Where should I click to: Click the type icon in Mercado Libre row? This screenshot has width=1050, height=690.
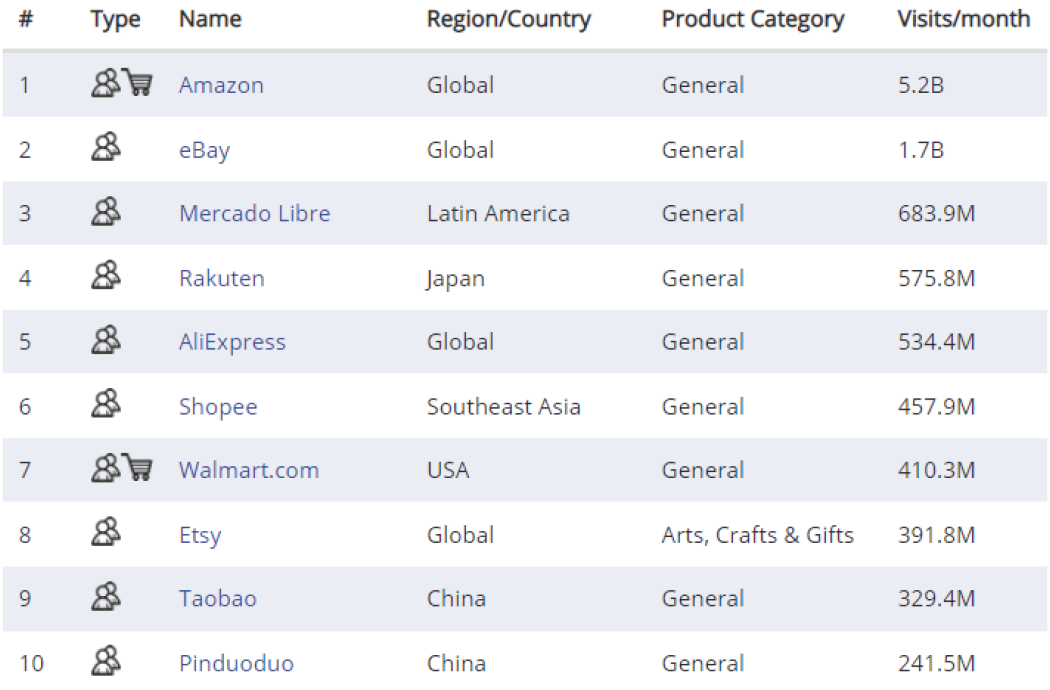pos(106,213)
